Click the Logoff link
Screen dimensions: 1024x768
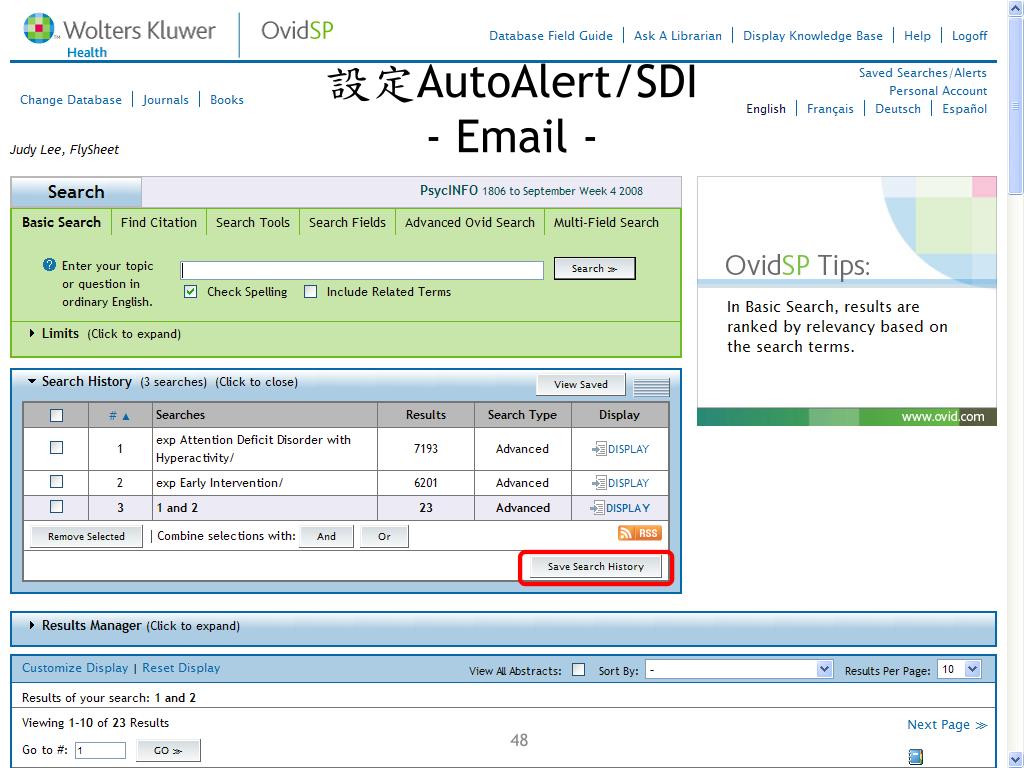(969, 36)
